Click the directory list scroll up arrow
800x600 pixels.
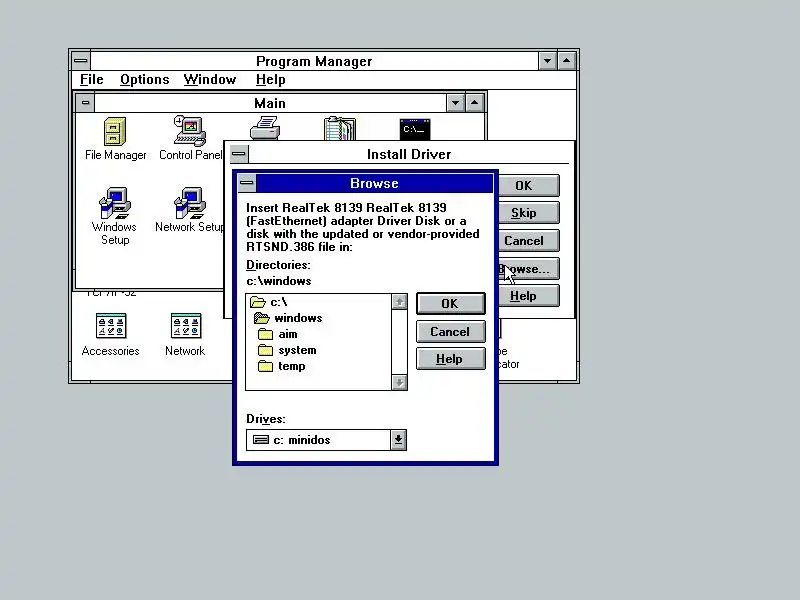pyautogui.click(x=399, y=302)
